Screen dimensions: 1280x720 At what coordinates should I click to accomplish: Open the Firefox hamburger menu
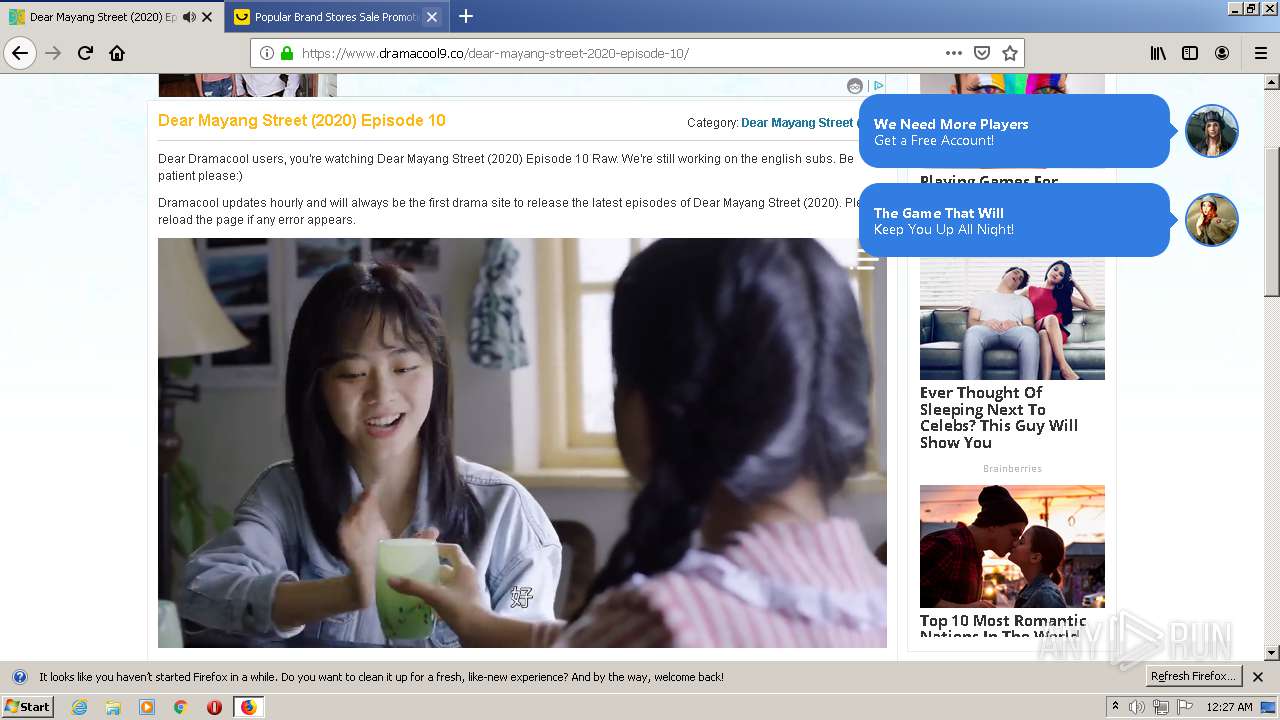1260,53
